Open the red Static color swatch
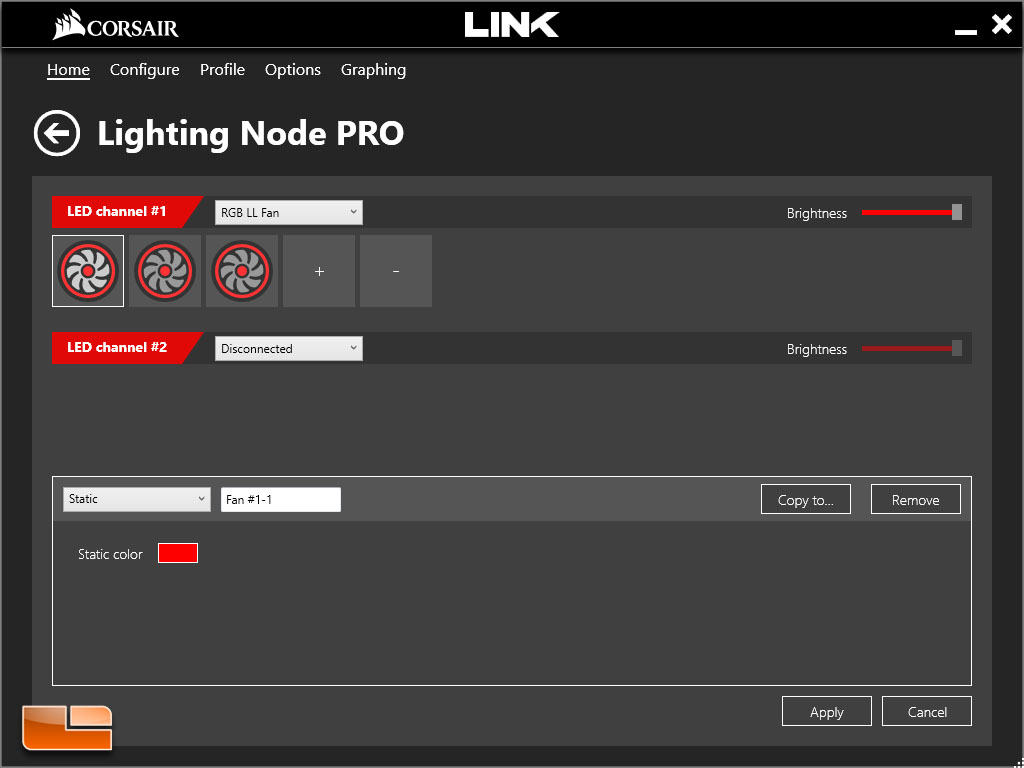This screenshot has width=1024, height=768. (x=178, y=553)
